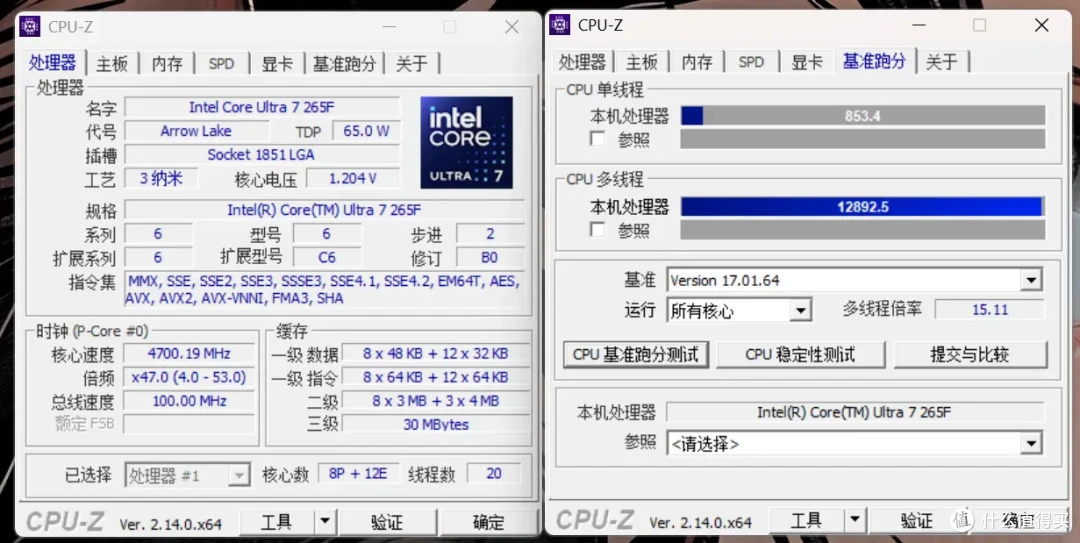Click 确定 button in left window

tap(489, 522)
